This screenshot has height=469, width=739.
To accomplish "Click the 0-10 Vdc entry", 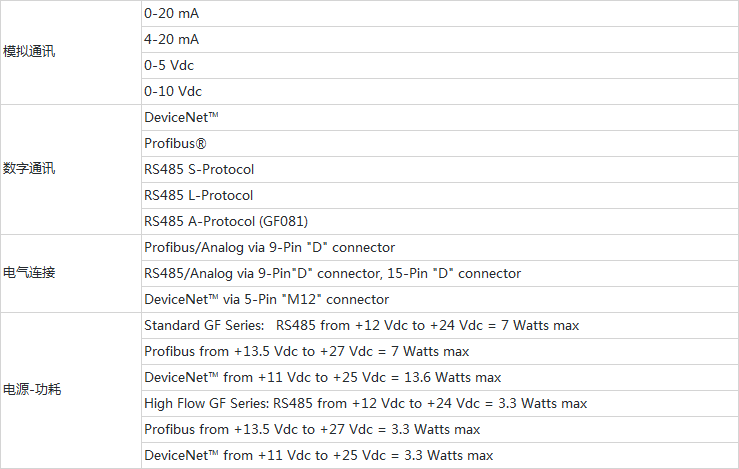I will [x=172, y=91].
